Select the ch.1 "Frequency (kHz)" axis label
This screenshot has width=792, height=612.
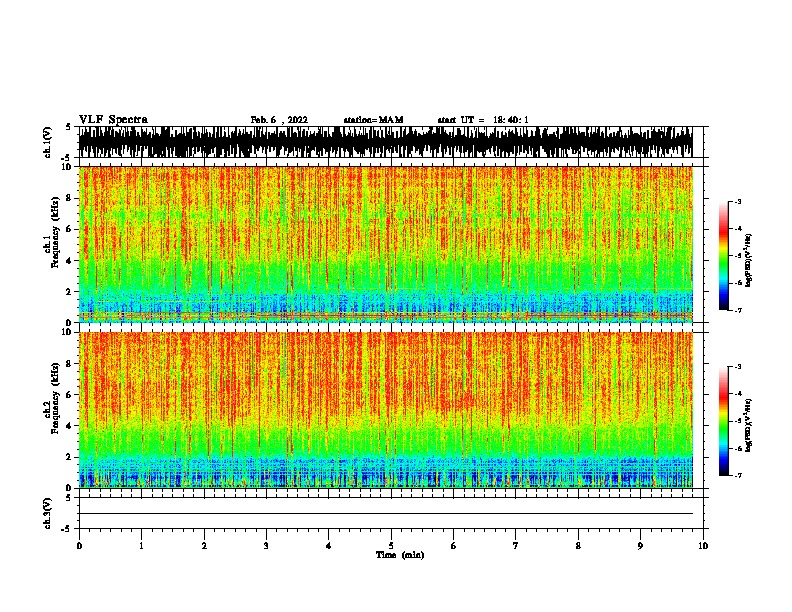tap(56, 233)
